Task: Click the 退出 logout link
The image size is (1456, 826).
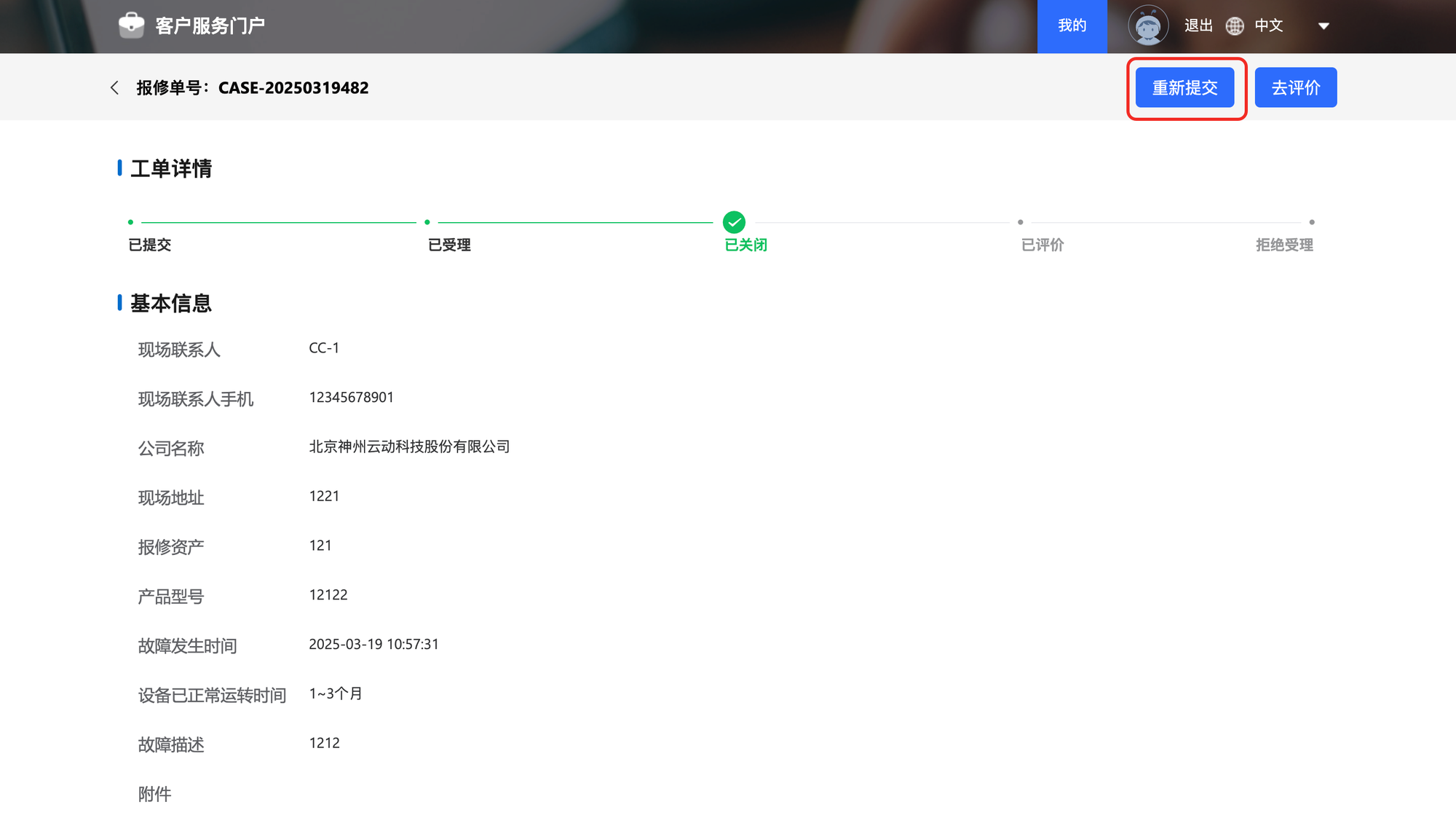Action: (x=1198, y=26)
